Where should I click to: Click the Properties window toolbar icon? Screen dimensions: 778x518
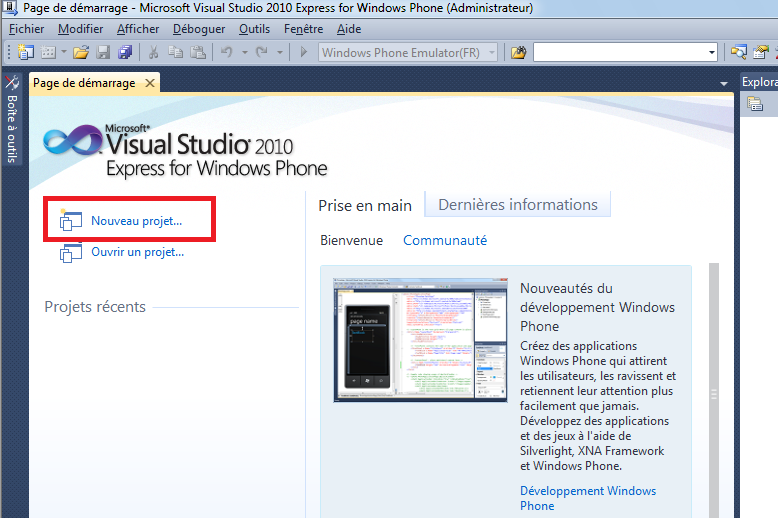pos(761,52)
